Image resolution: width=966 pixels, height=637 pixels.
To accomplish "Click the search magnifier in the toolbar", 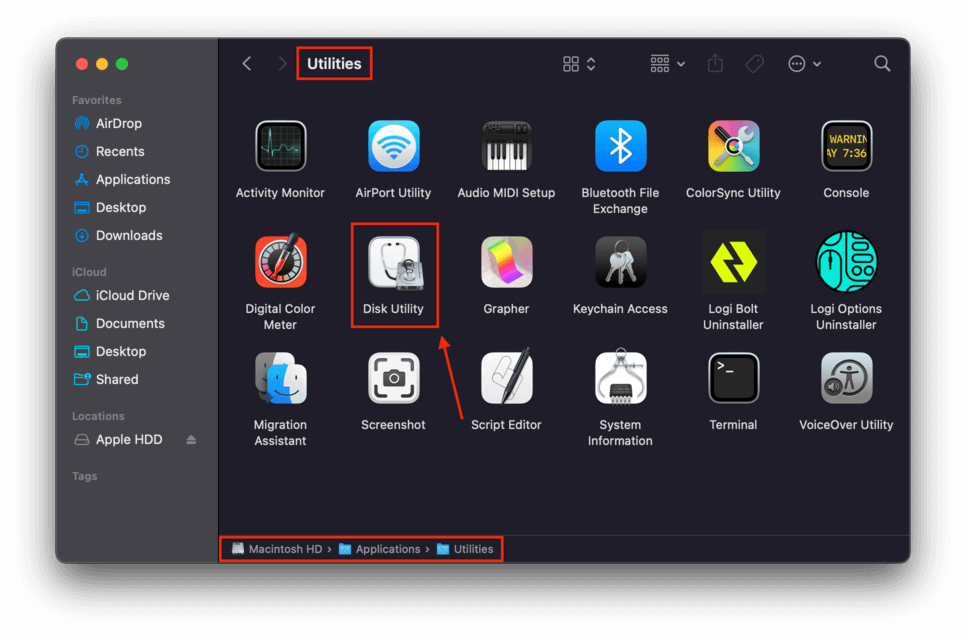I will (882, 63).
